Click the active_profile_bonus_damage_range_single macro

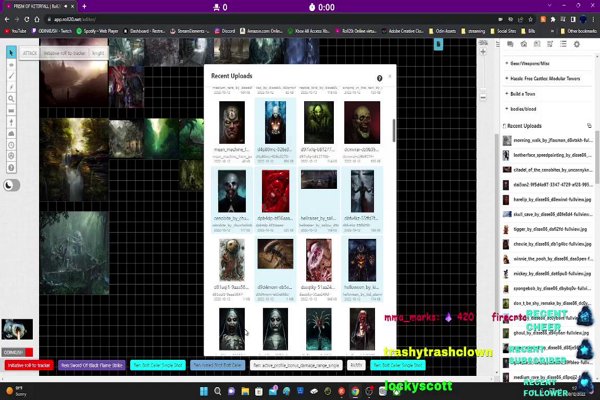296,365
